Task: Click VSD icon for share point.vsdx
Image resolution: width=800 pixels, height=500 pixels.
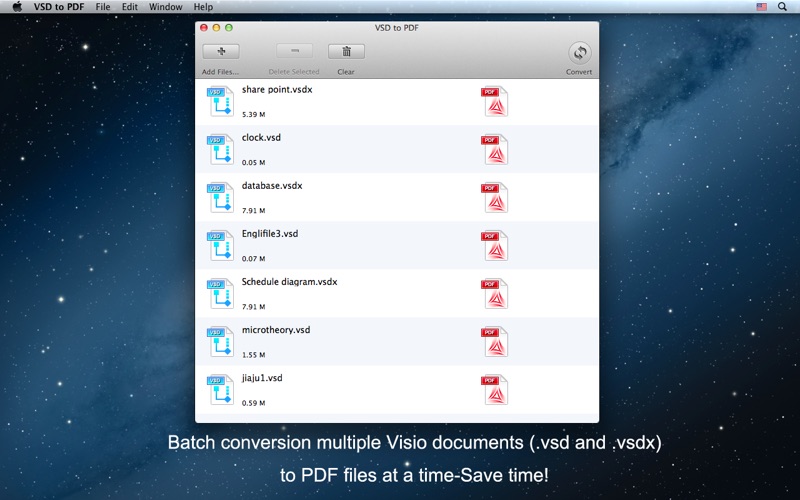Action: [220, 102]
